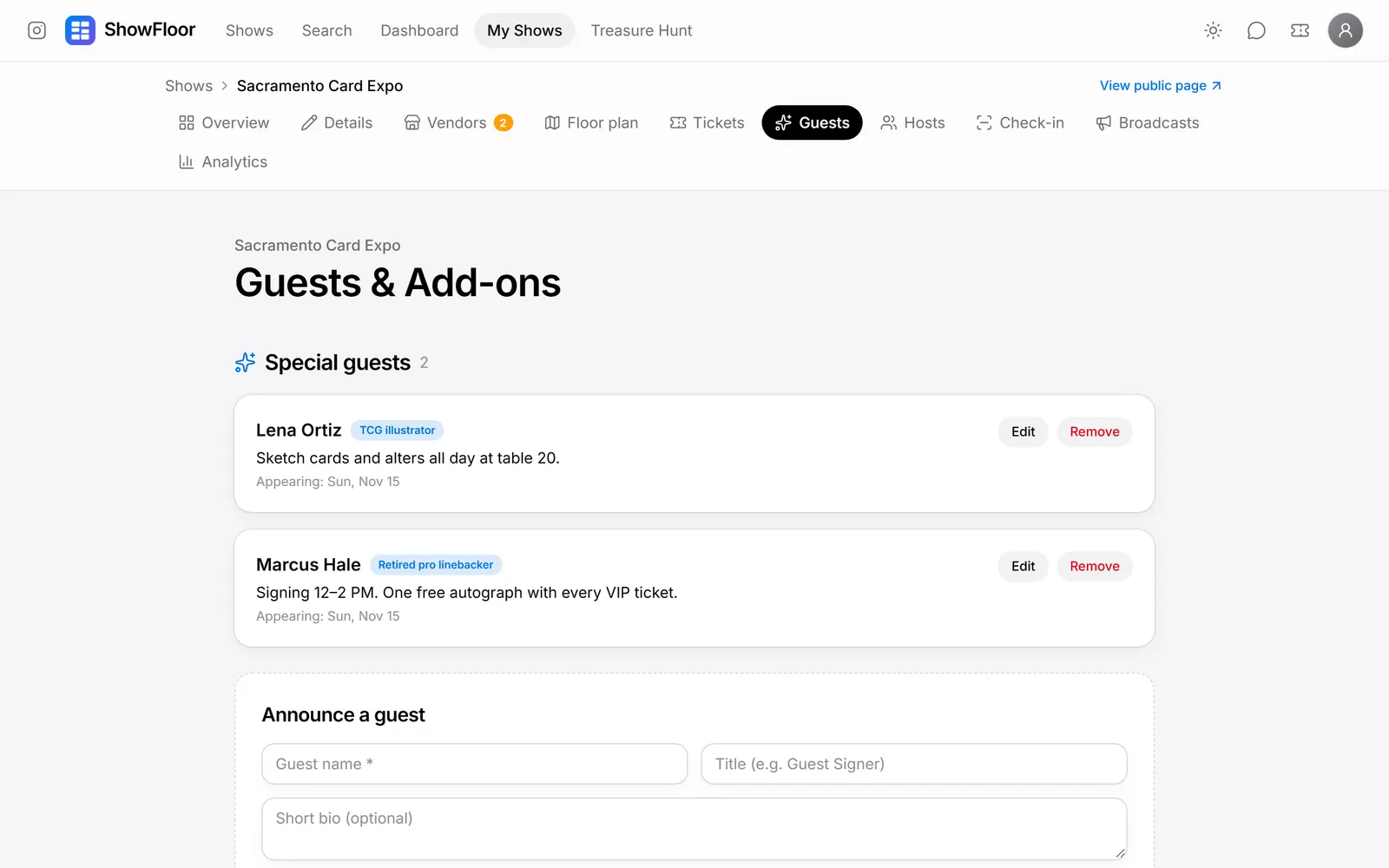Viewport: 1389px width, 868px height.
Task: Open the messages chat bubble icon
Action: 1256,30
